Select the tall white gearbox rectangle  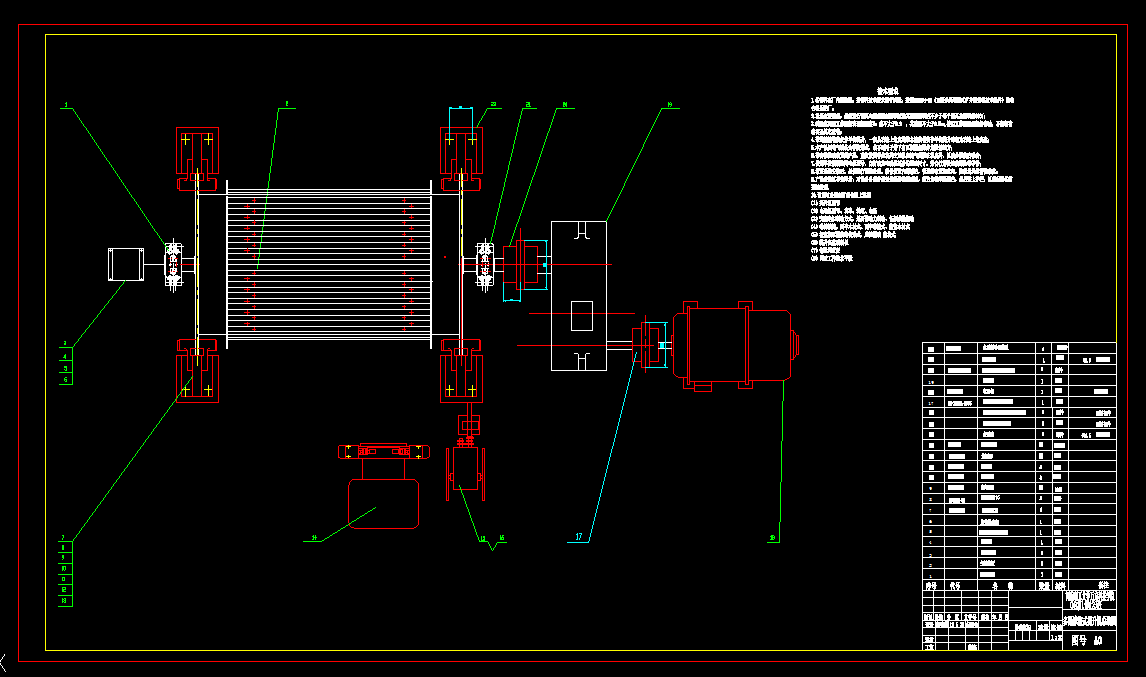coord(579,296)
